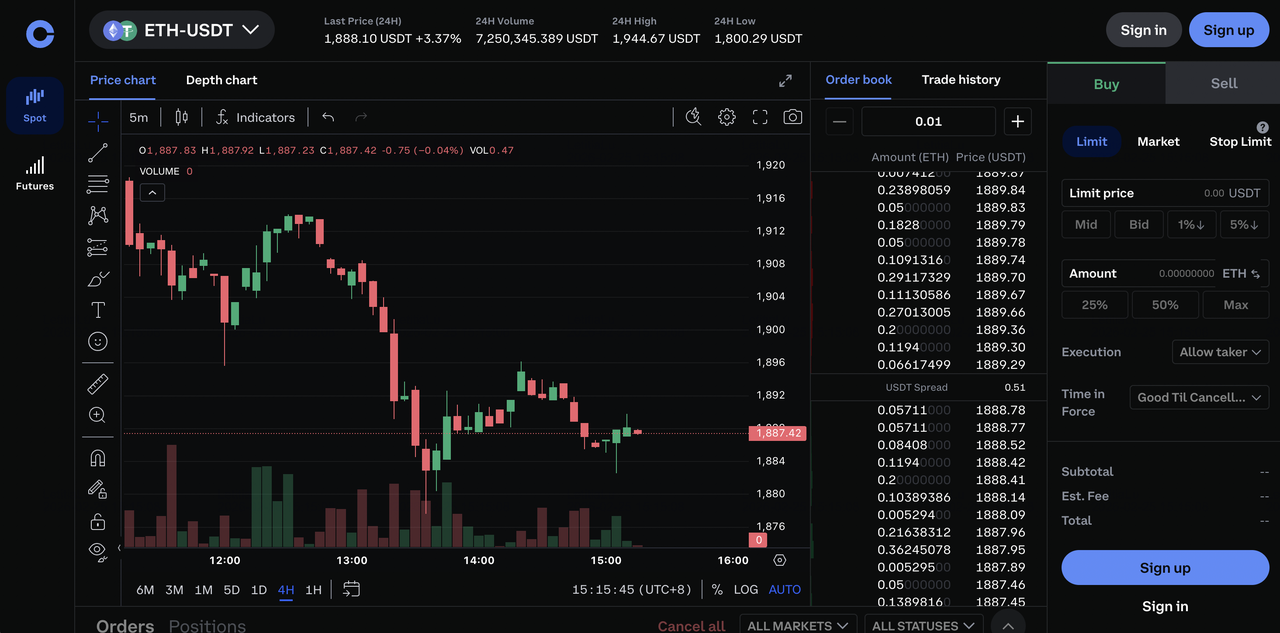Switch to the Trade history tab
This screenshot has width=1280, height=633.
(x=960, y=80)
